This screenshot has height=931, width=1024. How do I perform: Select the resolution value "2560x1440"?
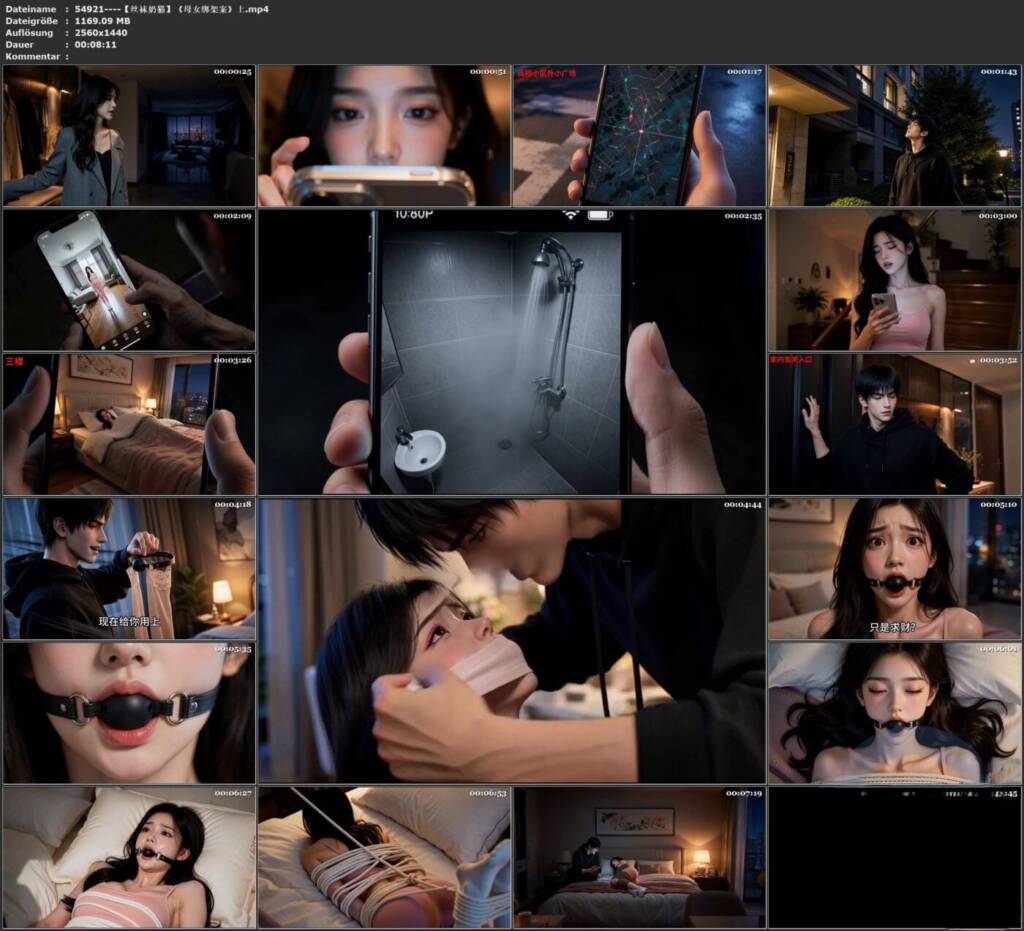pyautogui.click(x=101, y=33)
